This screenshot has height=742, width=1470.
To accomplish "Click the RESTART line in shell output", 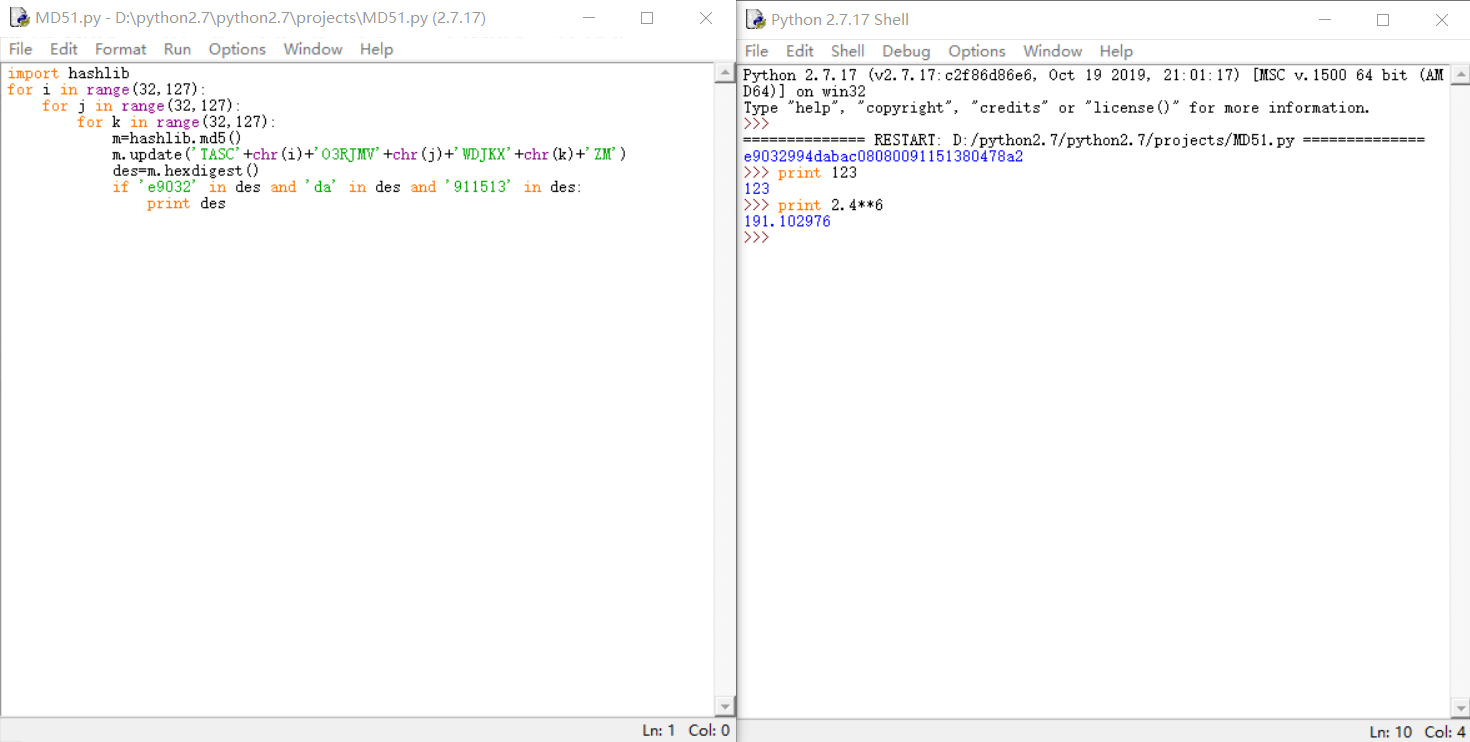I will [x=1084, y=140].
